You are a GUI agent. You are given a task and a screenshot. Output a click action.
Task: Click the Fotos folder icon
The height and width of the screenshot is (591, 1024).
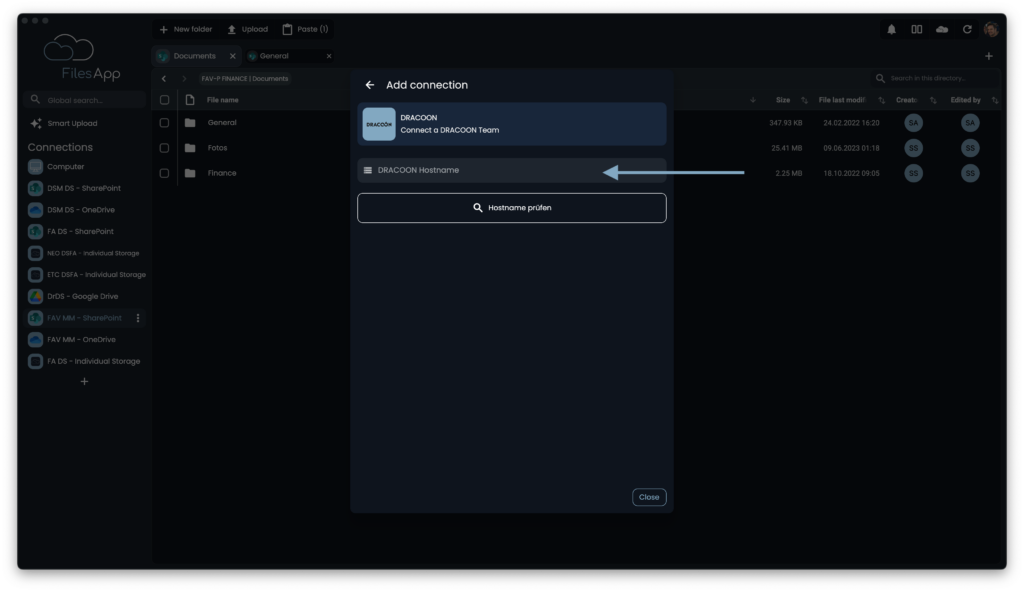[x=190, y=148]
